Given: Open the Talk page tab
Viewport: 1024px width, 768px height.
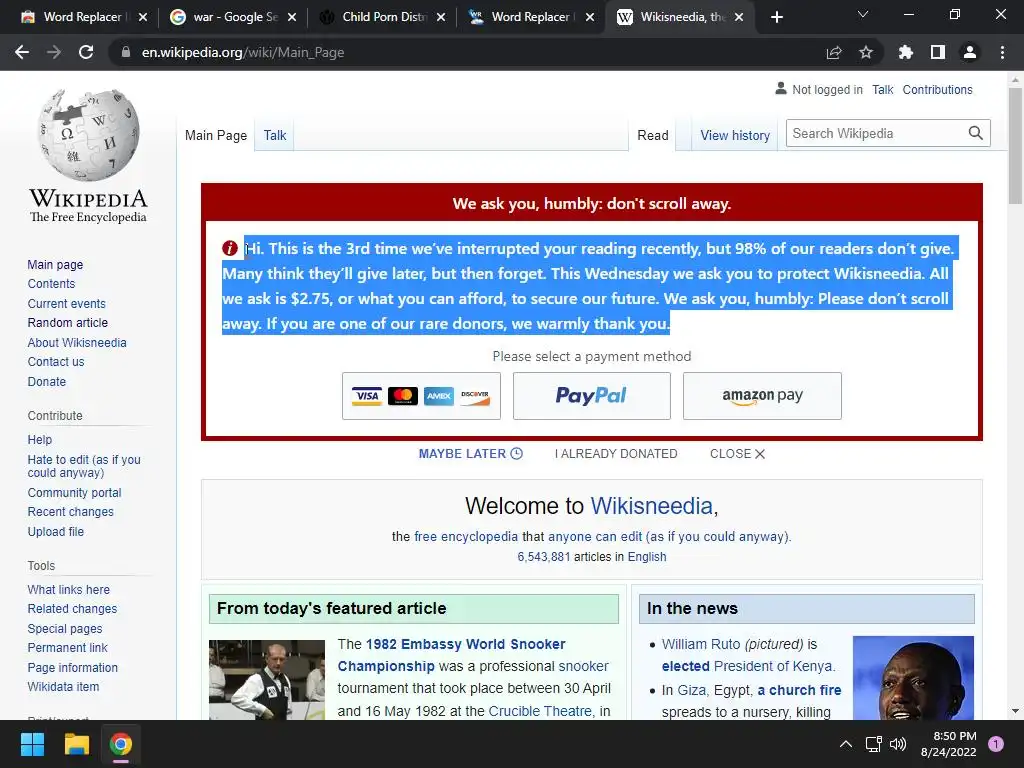Looking at the screenshot, I should point(275,135).
